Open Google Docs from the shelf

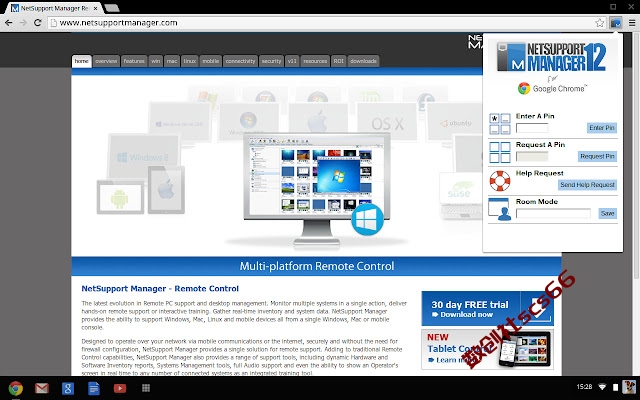pos(94,388)
